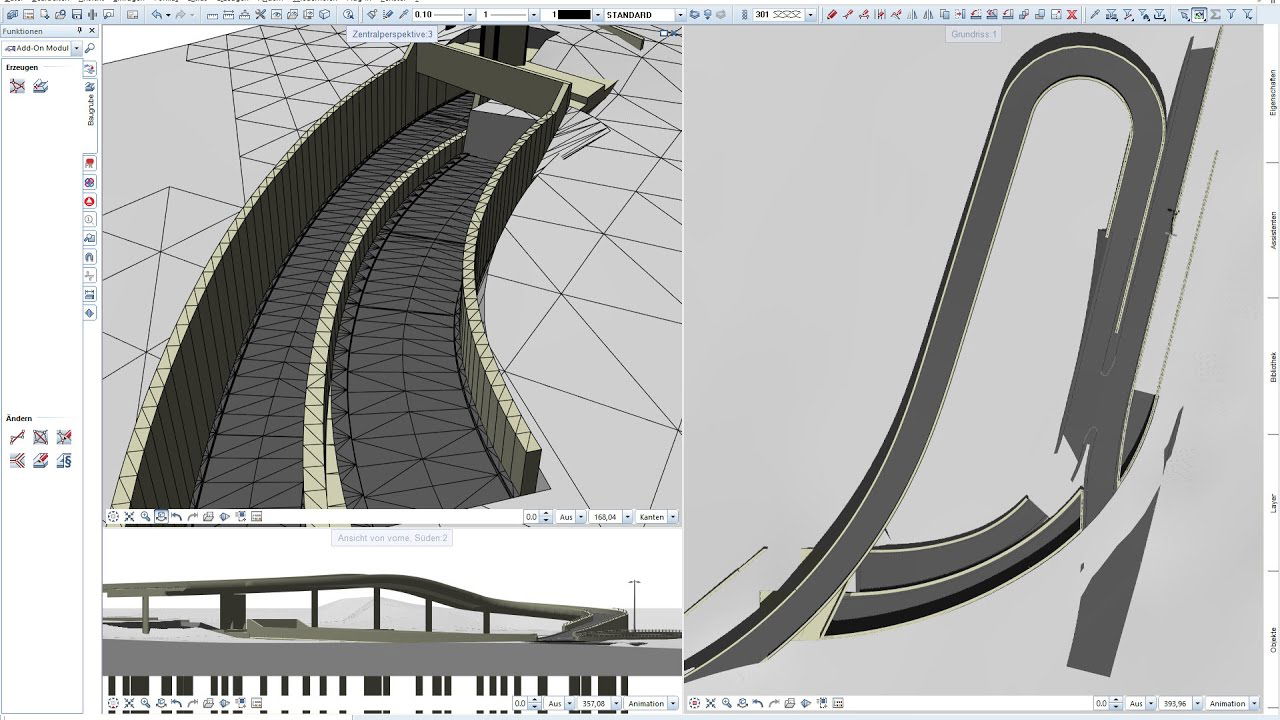
Task: Click the funnel filter icon in top toolbar
Action: (x=1231, y=15)
